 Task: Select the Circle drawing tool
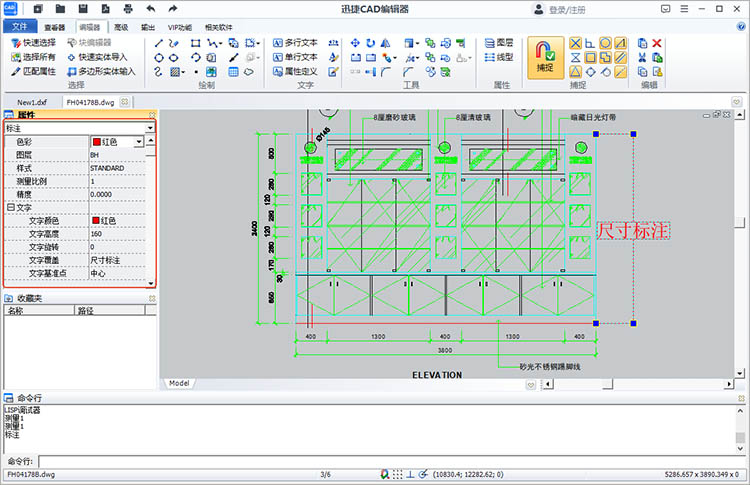pos(159,58)
